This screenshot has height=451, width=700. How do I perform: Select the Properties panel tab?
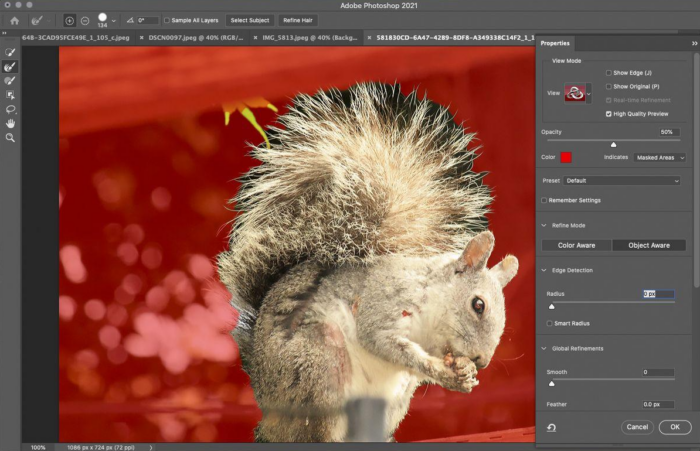(555, 43)
